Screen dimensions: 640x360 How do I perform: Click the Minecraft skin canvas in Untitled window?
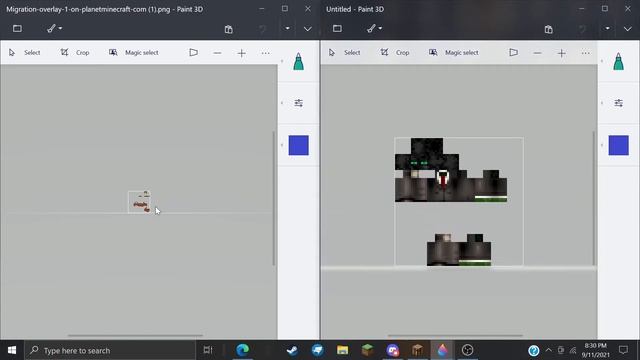459,202
